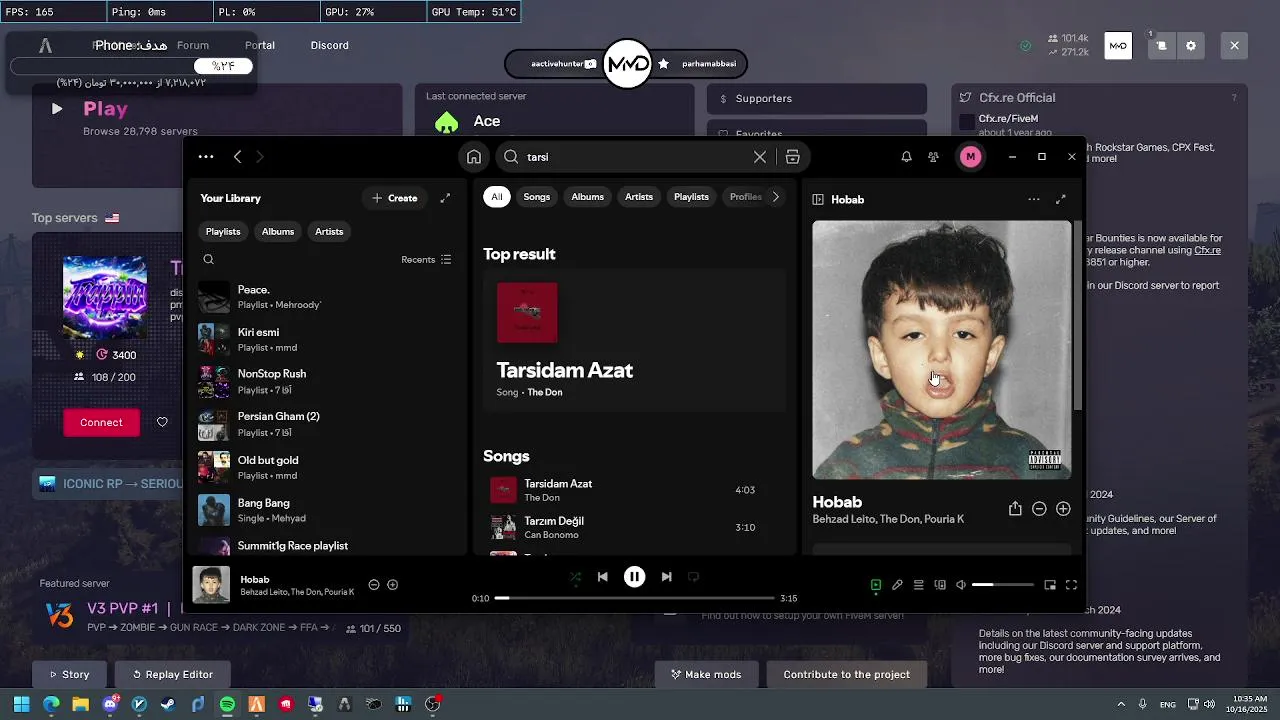Search within Your Library magnifier
Image resolution: width=1280 pixels, height=720 pixels.
pos(209,260)
